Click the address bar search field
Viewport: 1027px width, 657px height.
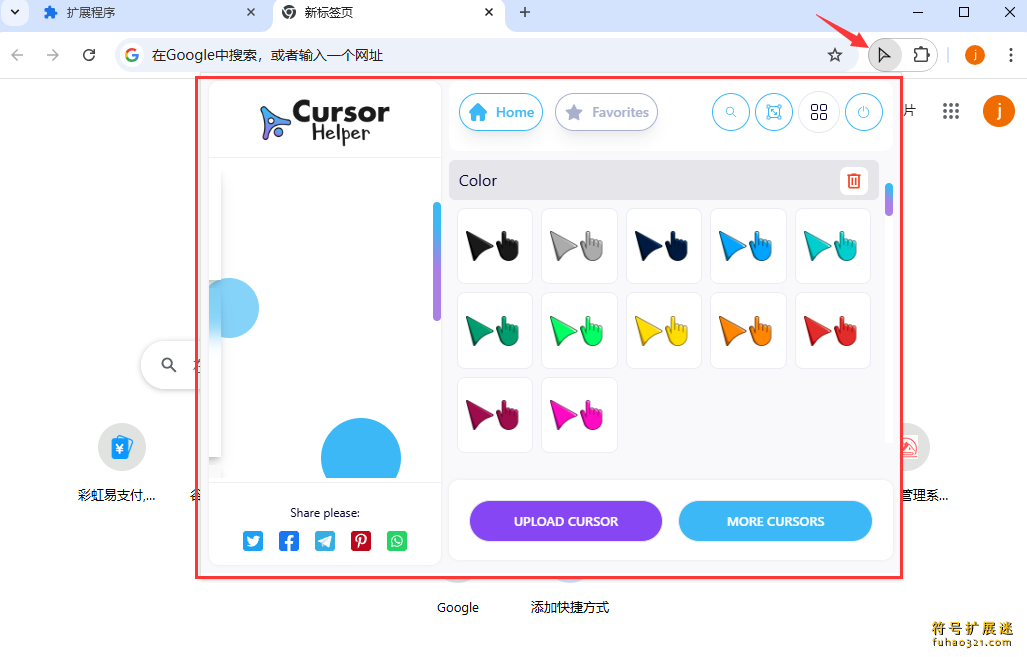coord(485,55)
